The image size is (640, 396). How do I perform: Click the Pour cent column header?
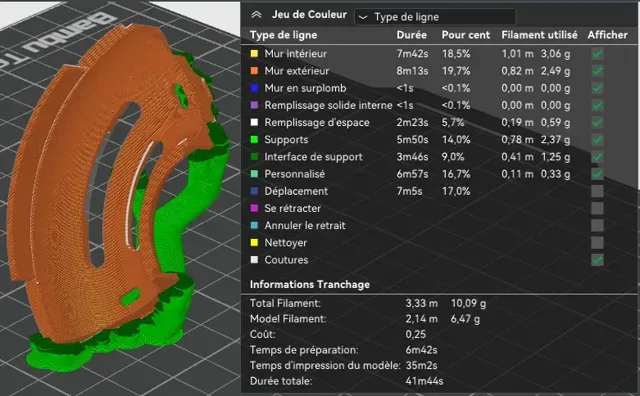pos(465,35)
